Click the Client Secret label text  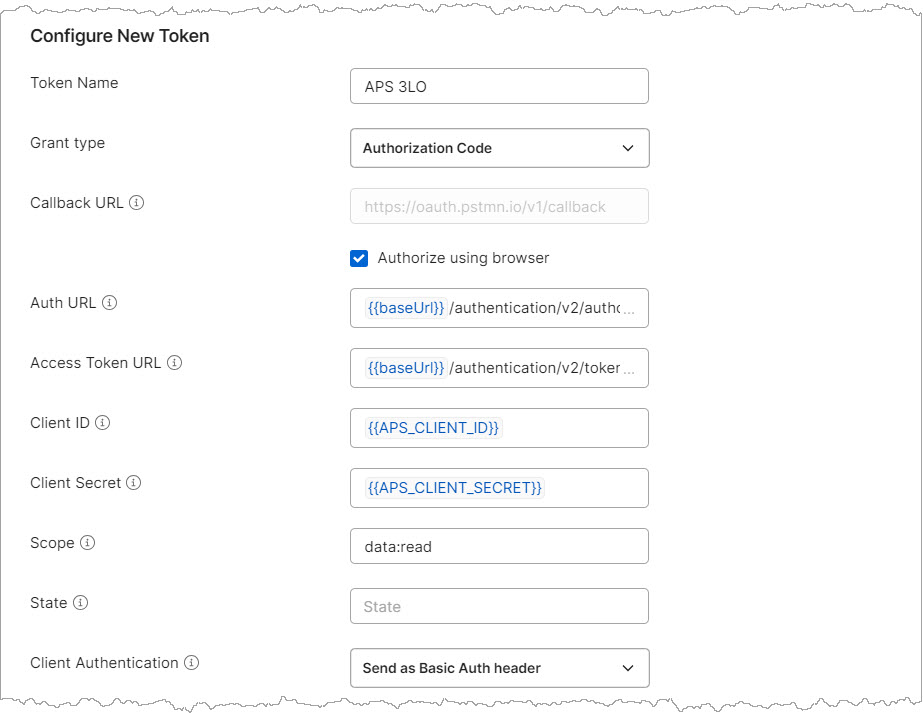pyautogui.click(x=75, y=483)
